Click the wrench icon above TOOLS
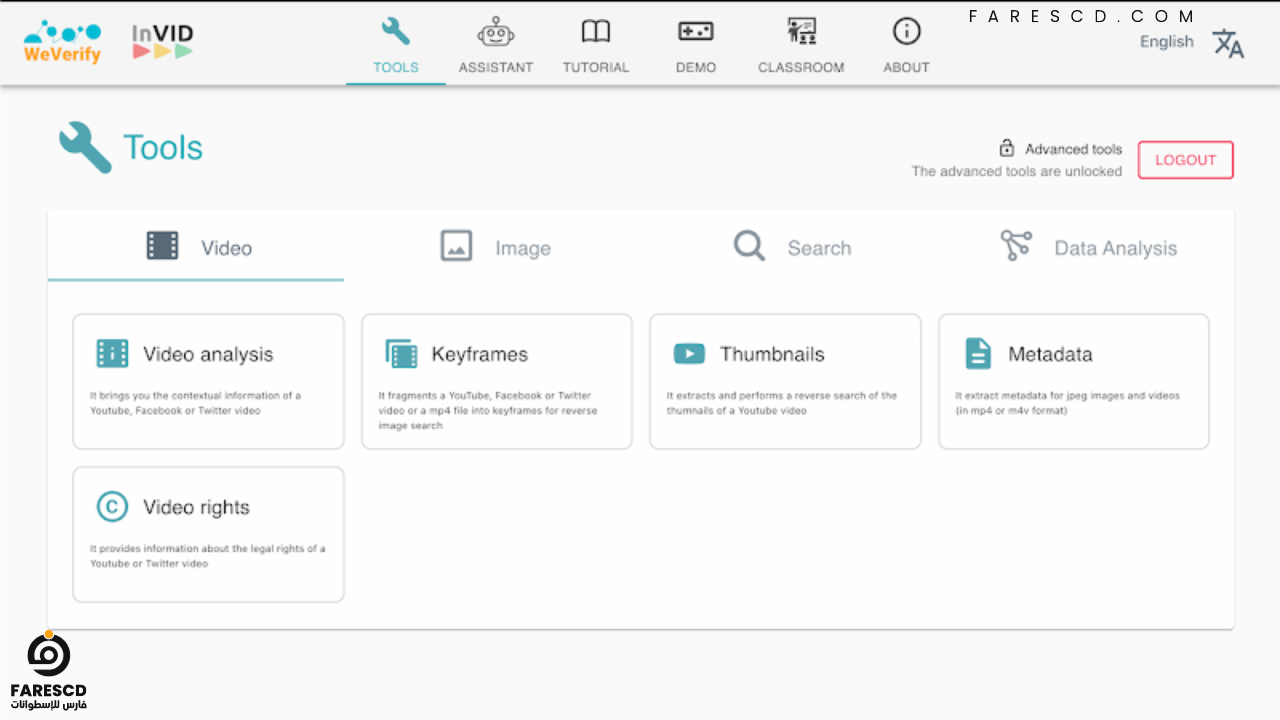The width and height of the screenshot is (1280, 720). click(x=396, y=31)
